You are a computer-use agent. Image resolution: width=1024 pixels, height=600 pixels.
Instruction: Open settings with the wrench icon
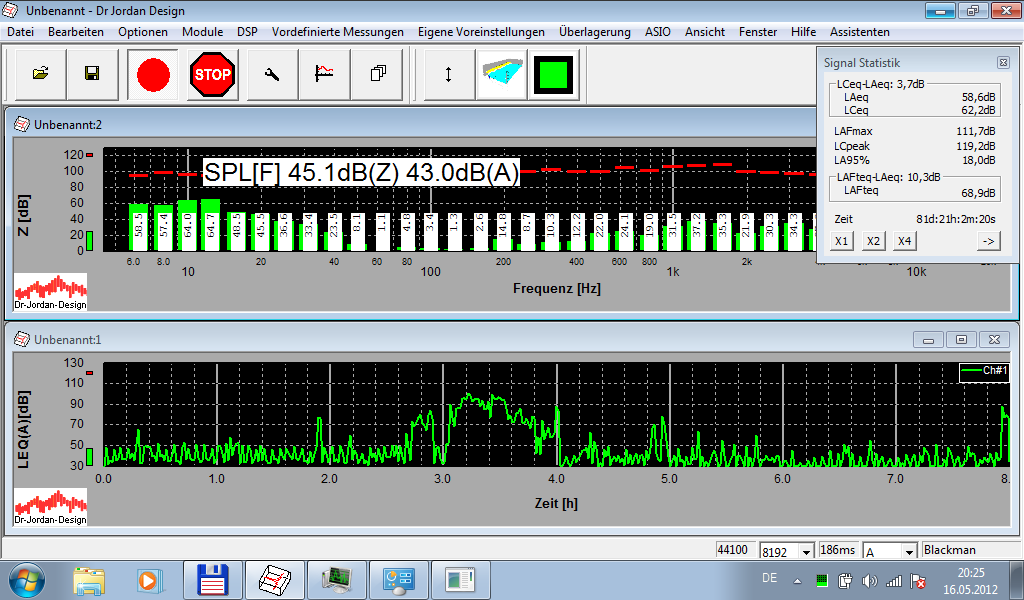272,74
